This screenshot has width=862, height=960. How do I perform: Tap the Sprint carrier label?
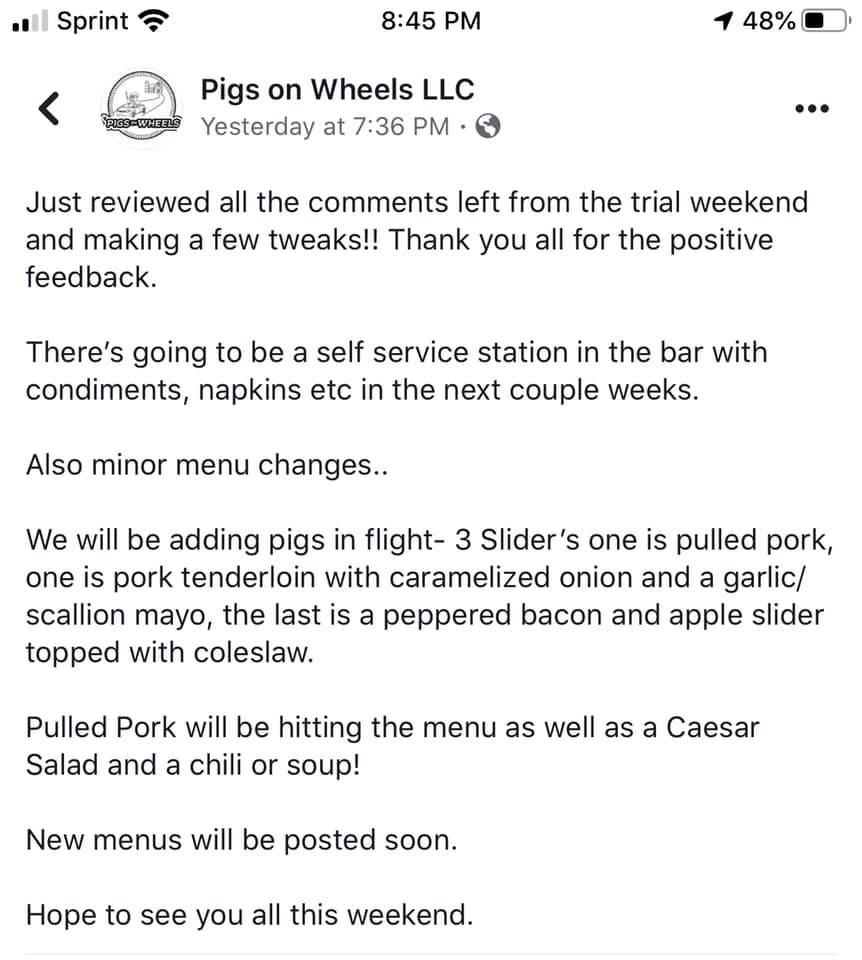pyautogui.click(x=92, y=21)
